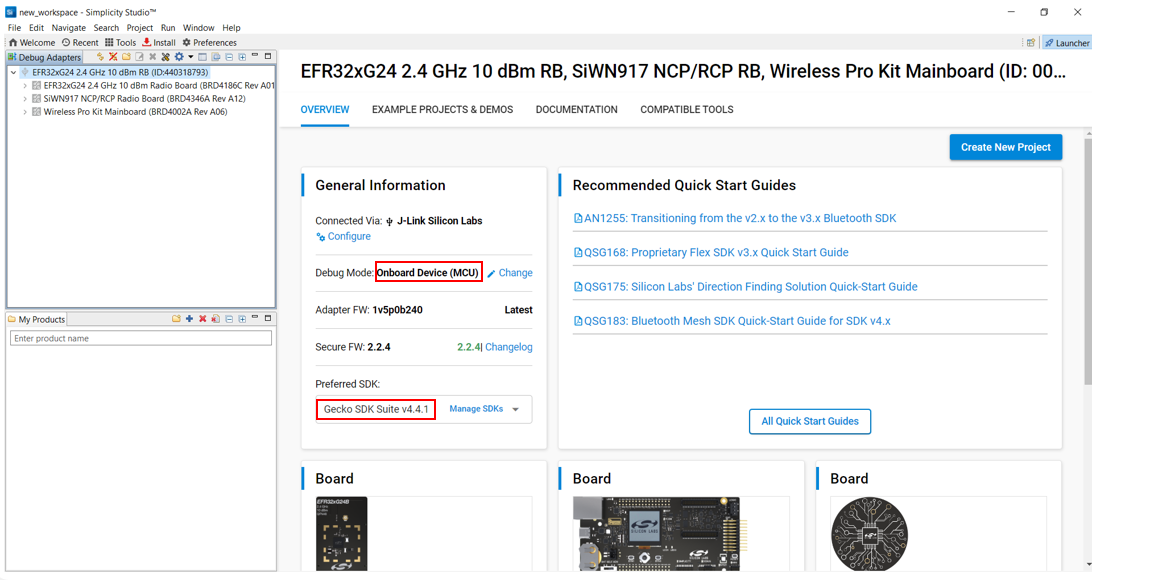
Task: Click the Welcome home icon
Action: tap(13, 43)
